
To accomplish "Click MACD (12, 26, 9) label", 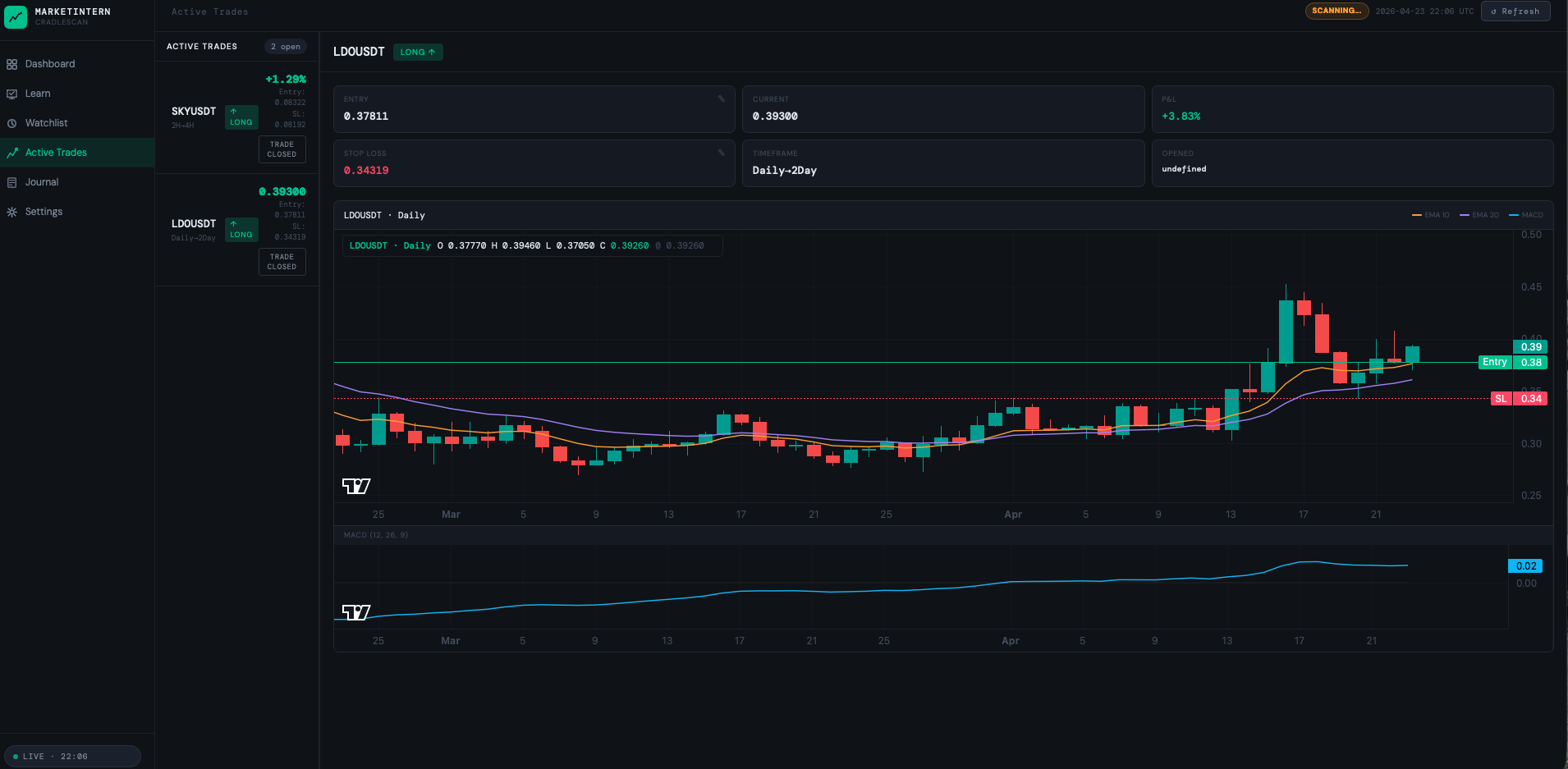I will 376,535.
